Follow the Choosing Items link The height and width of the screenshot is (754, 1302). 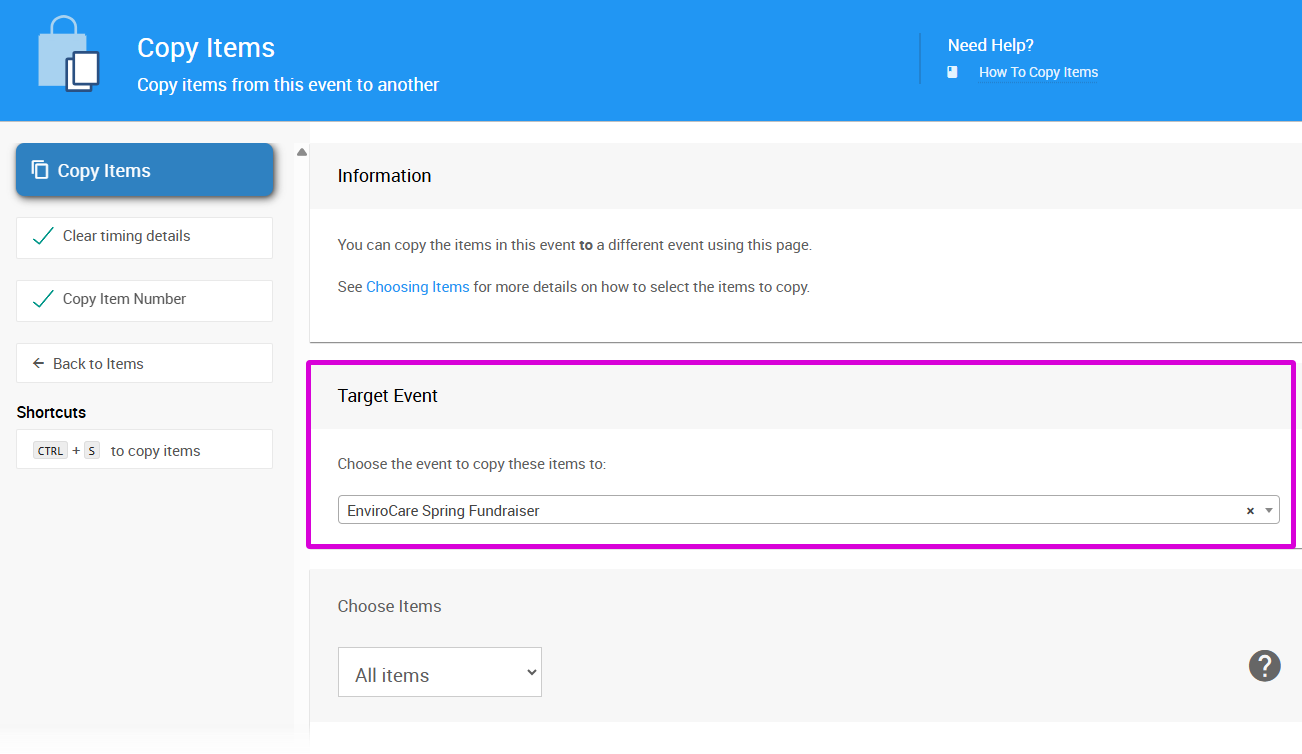[x=417, y=287]
